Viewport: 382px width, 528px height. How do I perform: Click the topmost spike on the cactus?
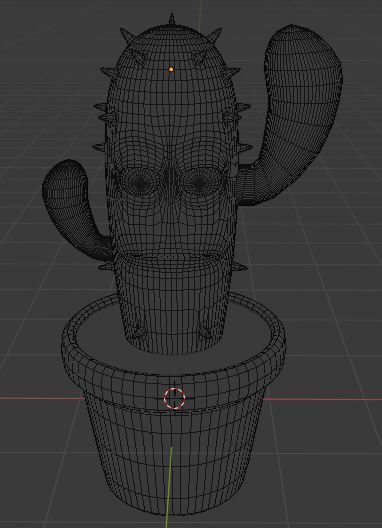click(x=172, y=19)
